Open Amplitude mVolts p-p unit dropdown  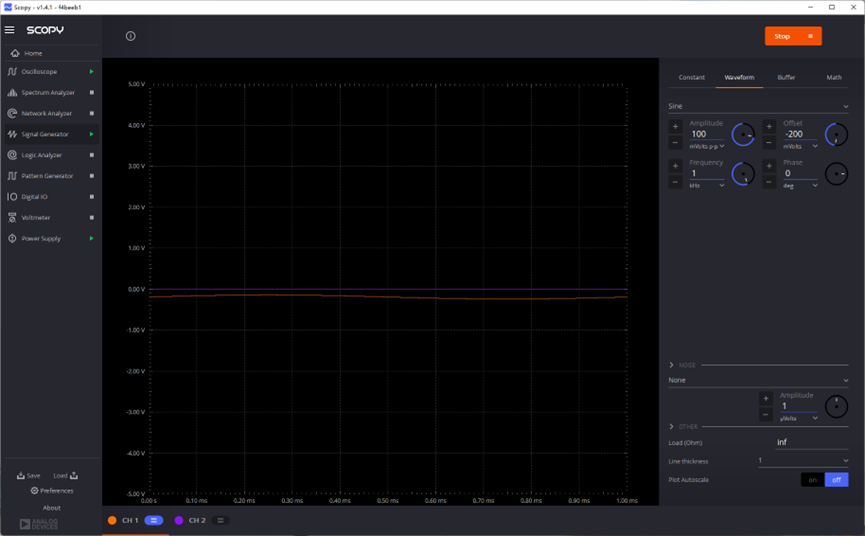pyautogui.click(x=707, y=146)
